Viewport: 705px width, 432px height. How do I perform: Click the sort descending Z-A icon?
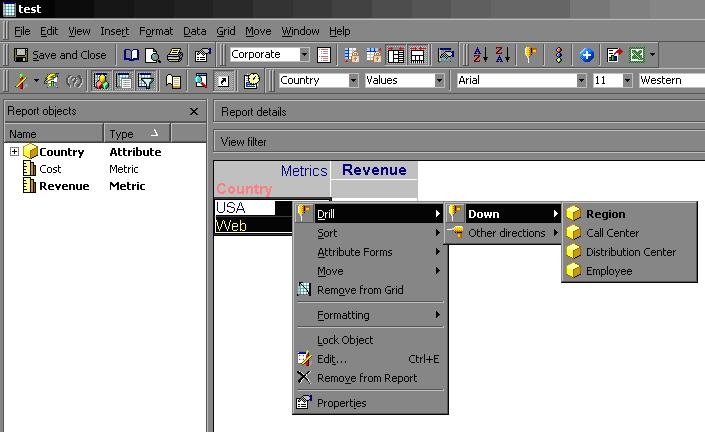pos(502,55)
